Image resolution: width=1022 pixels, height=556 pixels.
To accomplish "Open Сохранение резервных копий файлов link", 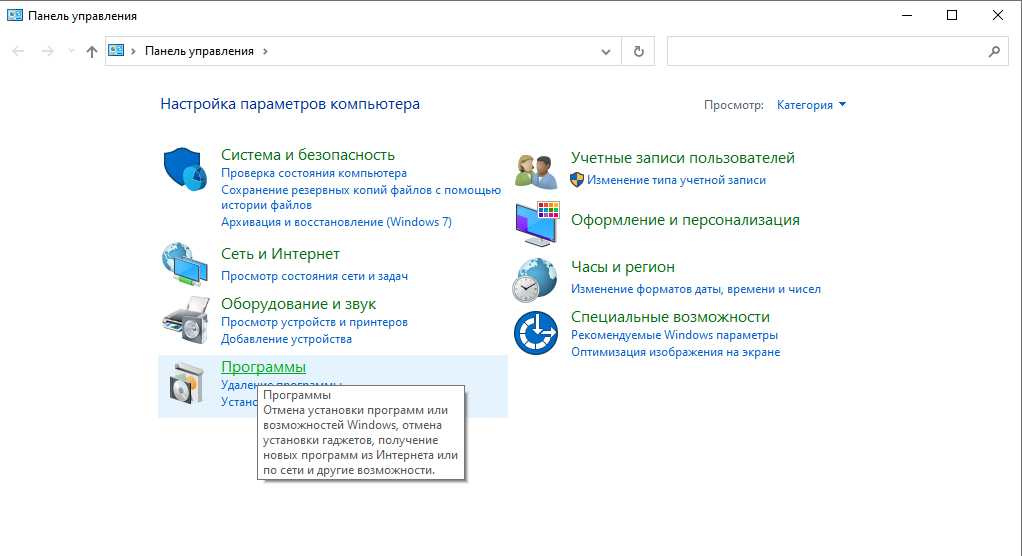I will pos(361,197).
